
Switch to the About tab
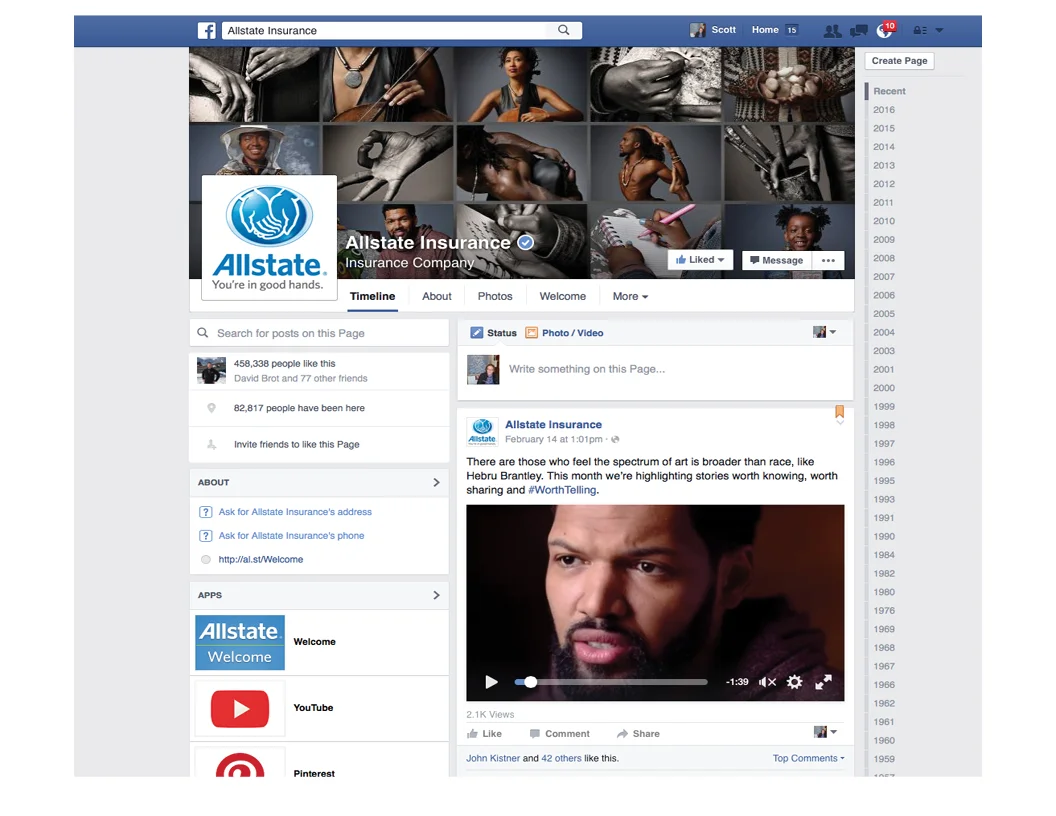[x=437, y=296]
